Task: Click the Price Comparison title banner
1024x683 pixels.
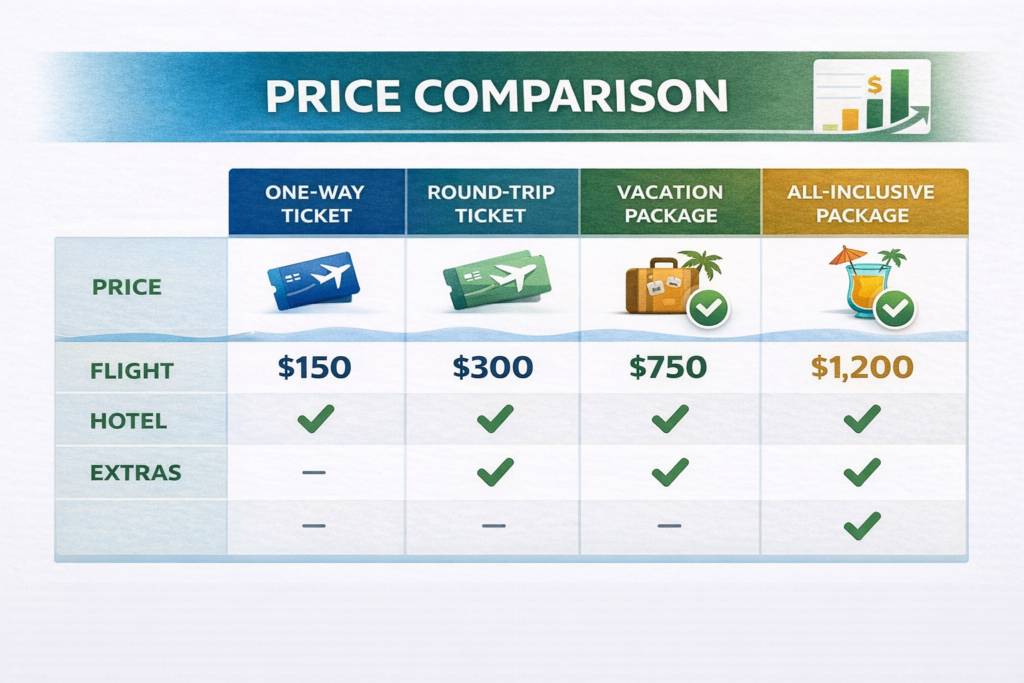Action: click(496, 96)
